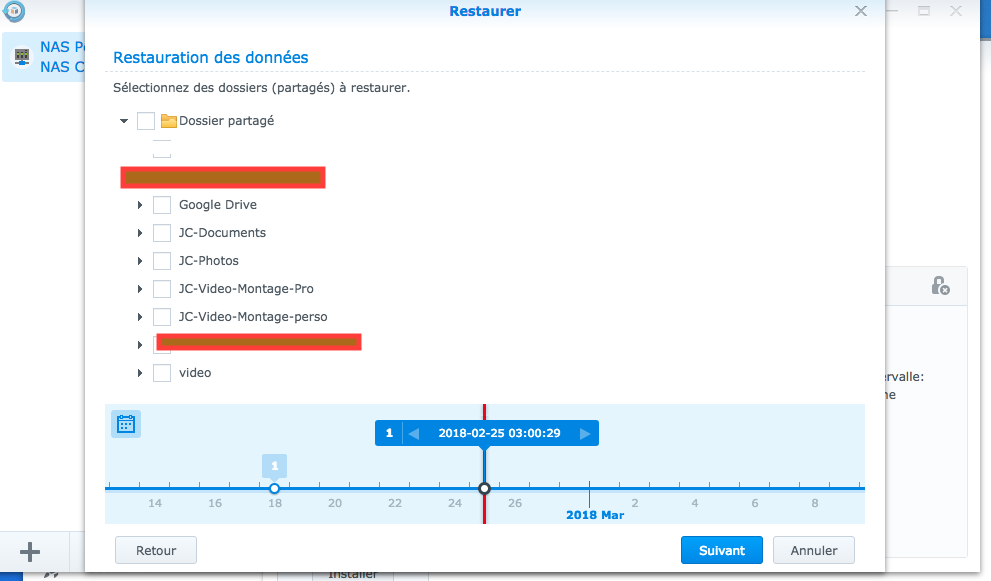The image size is (991, 581).
Task: Expand the video folder
Action: tap(140, 373)
